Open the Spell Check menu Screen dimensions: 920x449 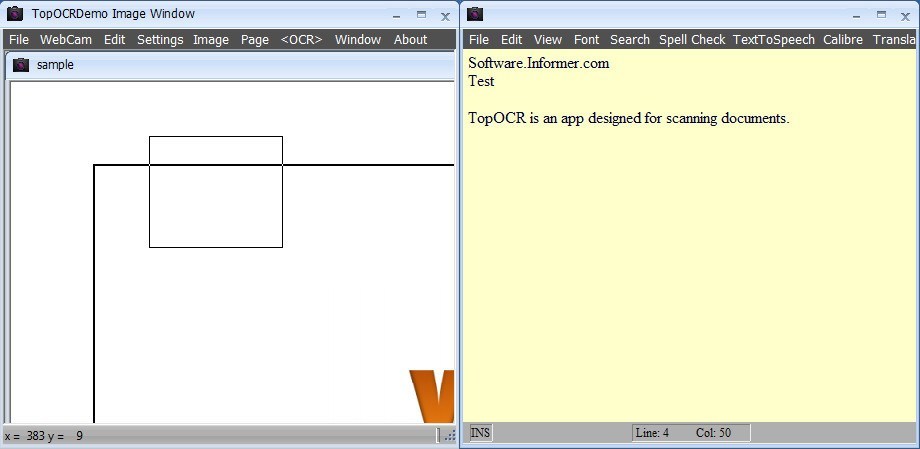tap(692, 40)
